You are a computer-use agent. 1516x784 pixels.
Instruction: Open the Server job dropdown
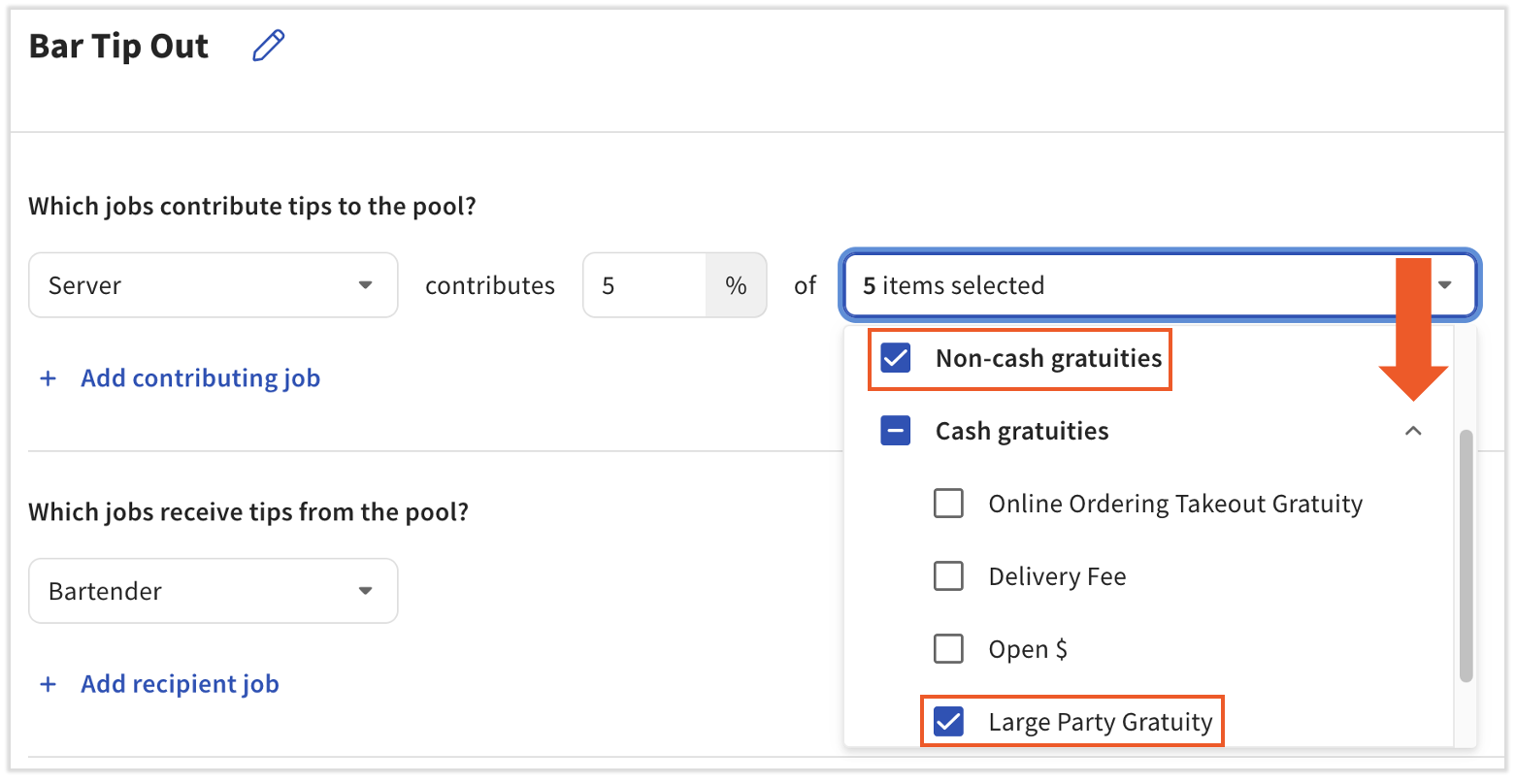(x=194, y=284)
